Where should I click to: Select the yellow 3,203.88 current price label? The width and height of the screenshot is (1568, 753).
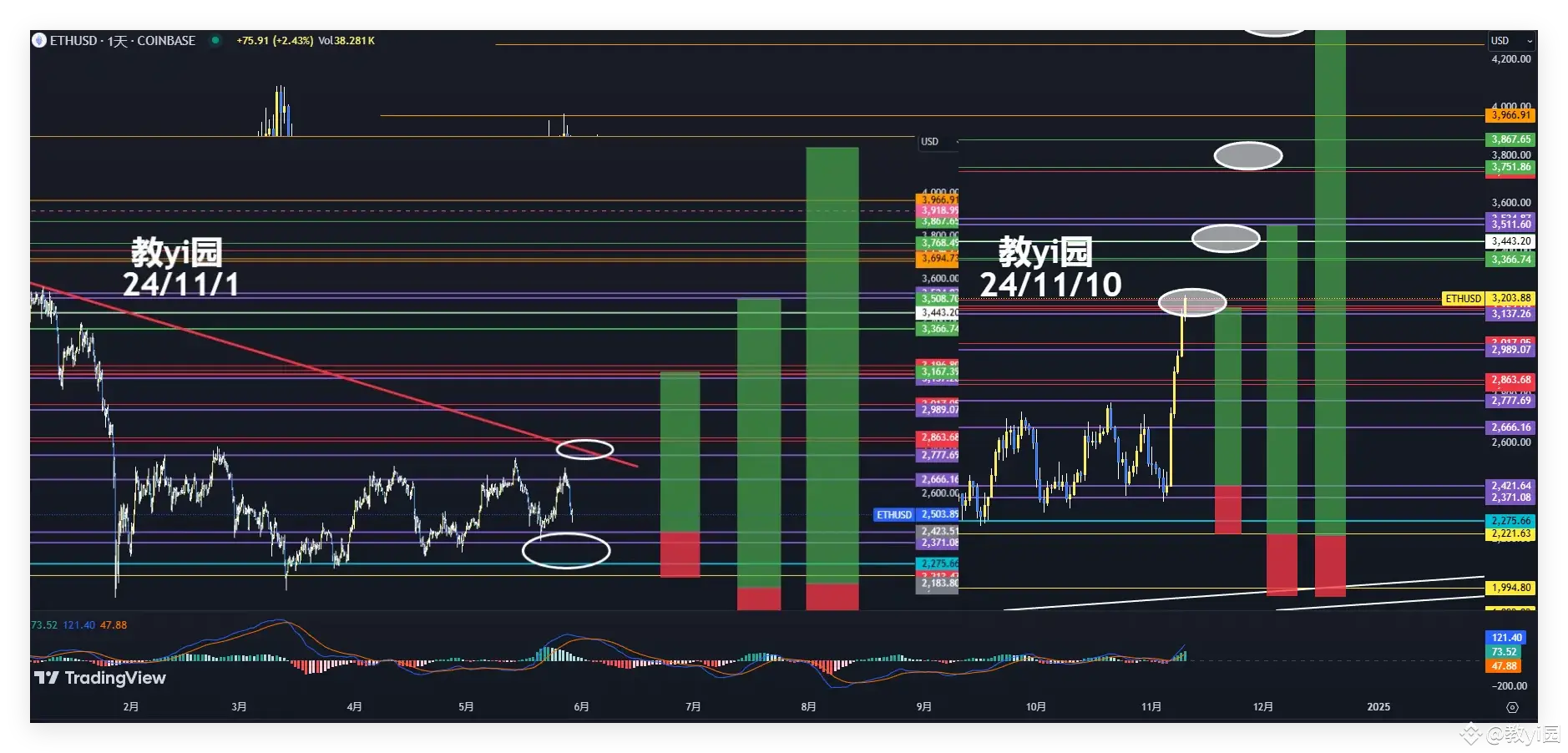pos(1511,298)
